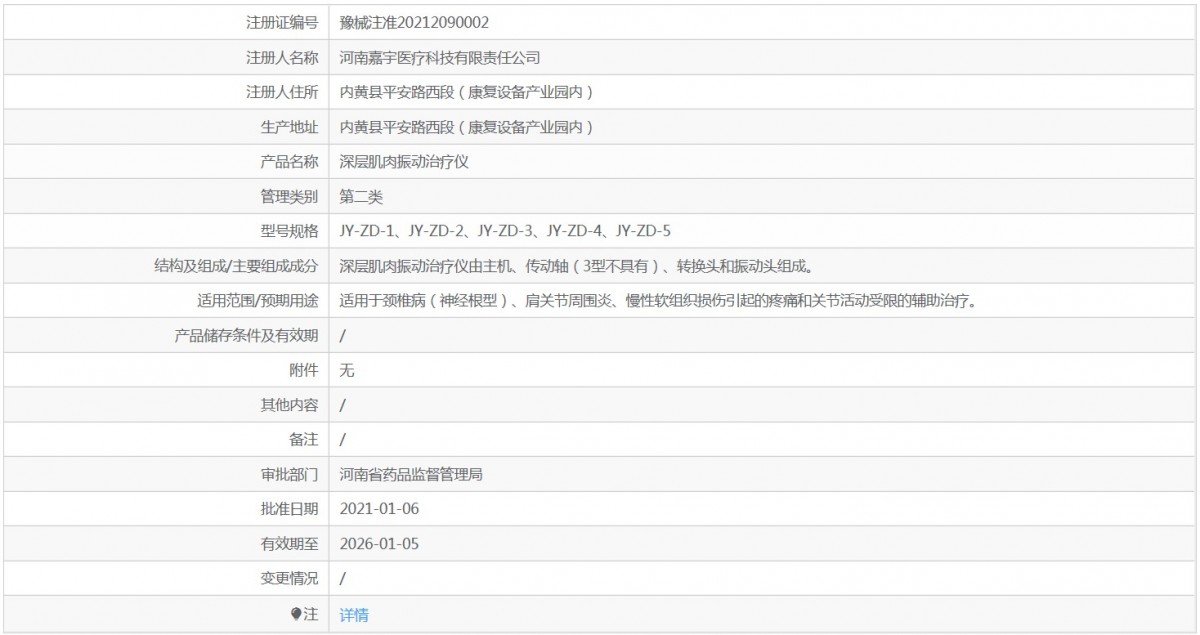Click the 批准日期 label
The height and width of the screenshot is (635, 1200).
coord(290,510)
